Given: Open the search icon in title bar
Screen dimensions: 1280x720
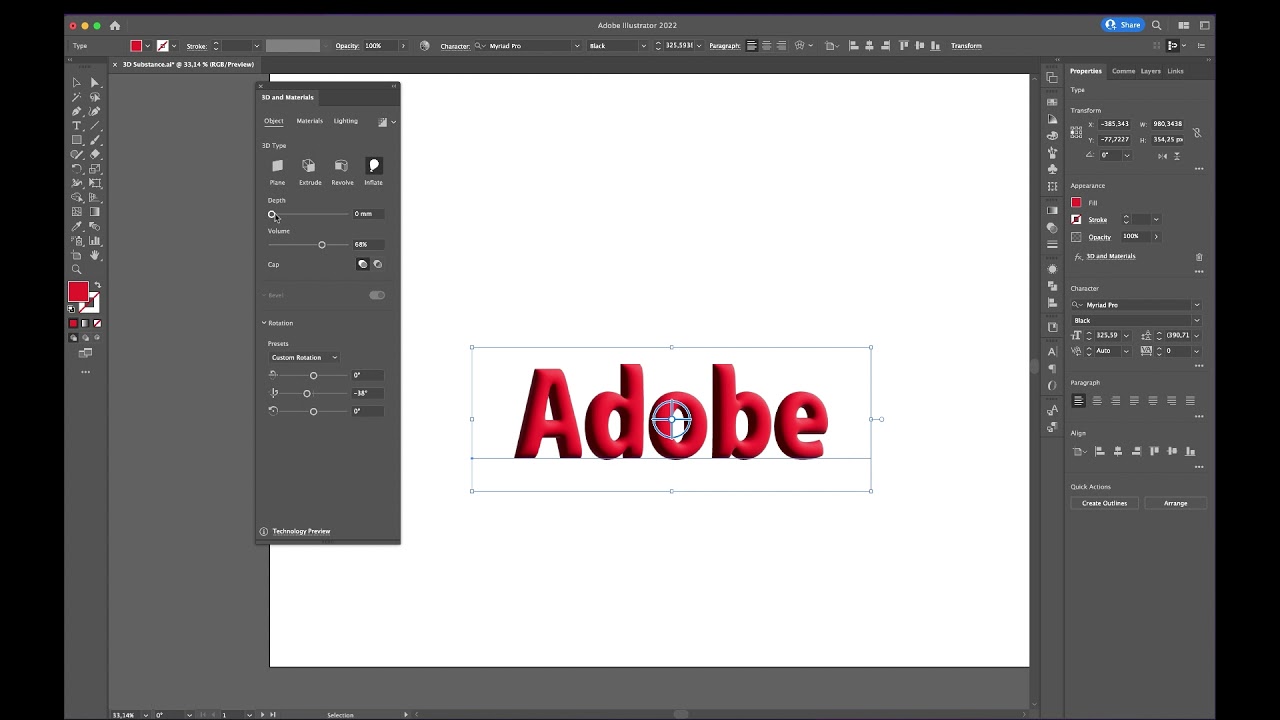Looking at the screenshot, I should click(x=1157, y=25).
